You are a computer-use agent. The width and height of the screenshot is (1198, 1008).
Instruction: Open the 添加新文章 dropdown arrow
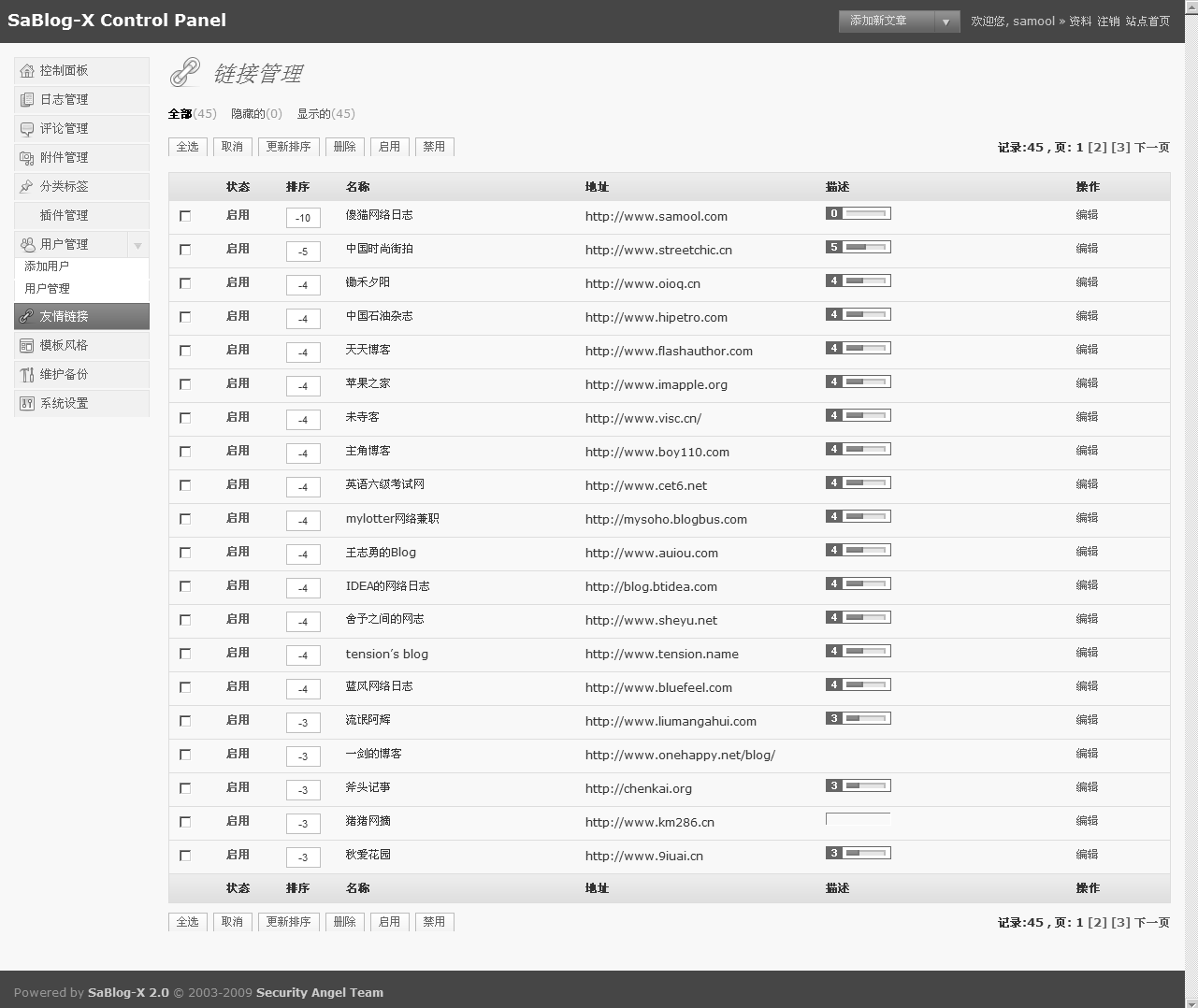coord(946,22)
